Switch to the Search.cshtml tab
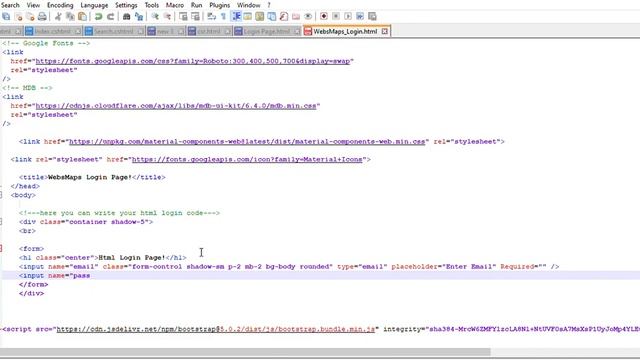 (x=113, y=31)
